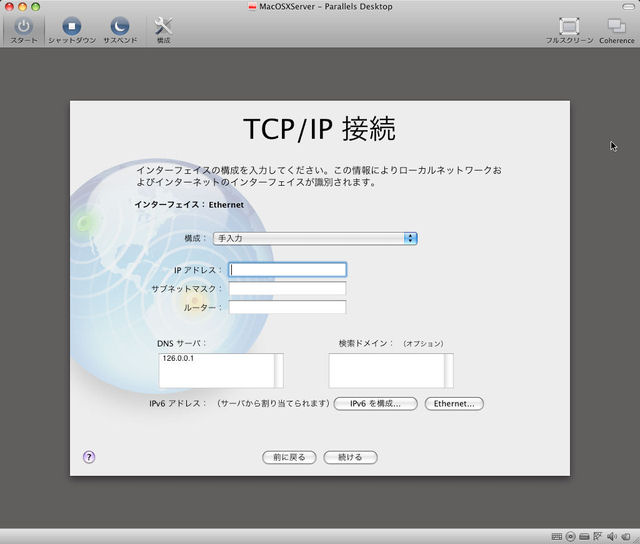Click the window resize grip in corner
640x544 pixels.
pyautogui.click(x=636, y=540)
